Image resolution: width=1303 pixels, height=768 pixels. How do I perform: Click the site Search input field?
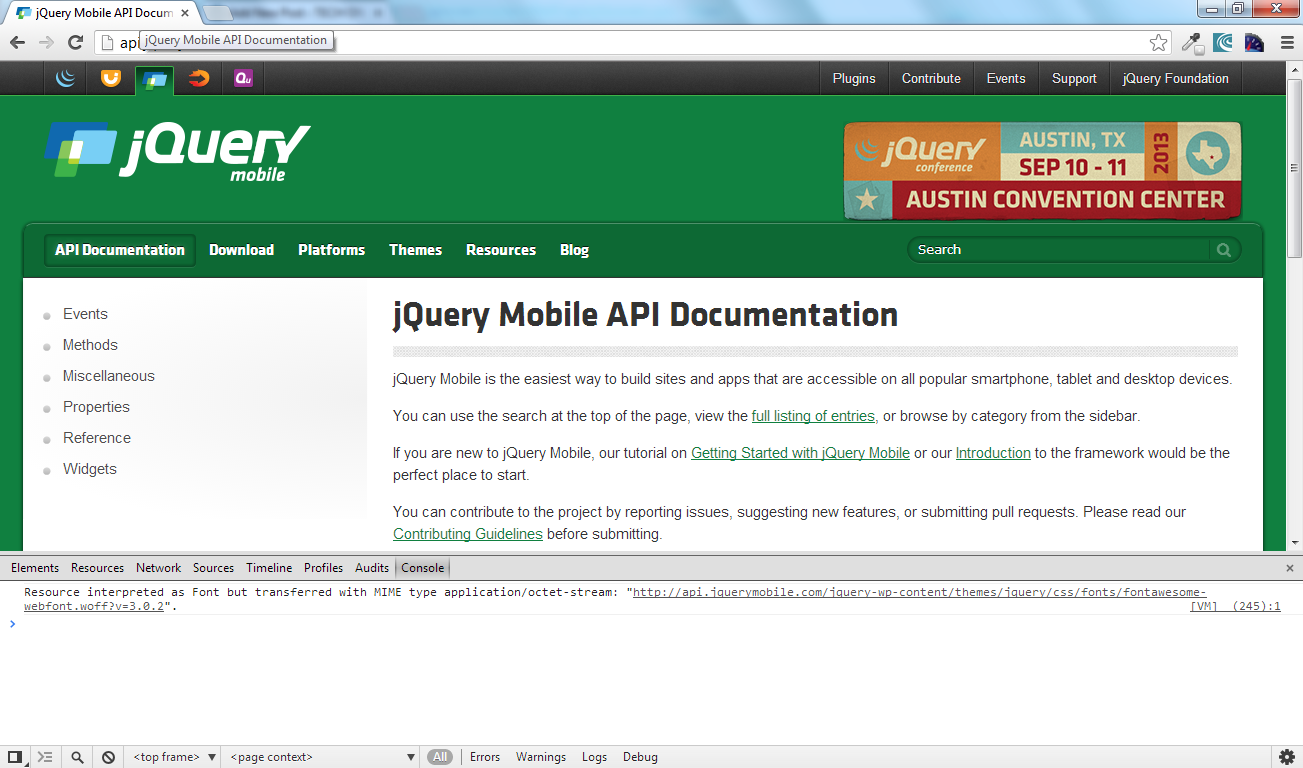pyautogui.click(x=1060, y=250)
